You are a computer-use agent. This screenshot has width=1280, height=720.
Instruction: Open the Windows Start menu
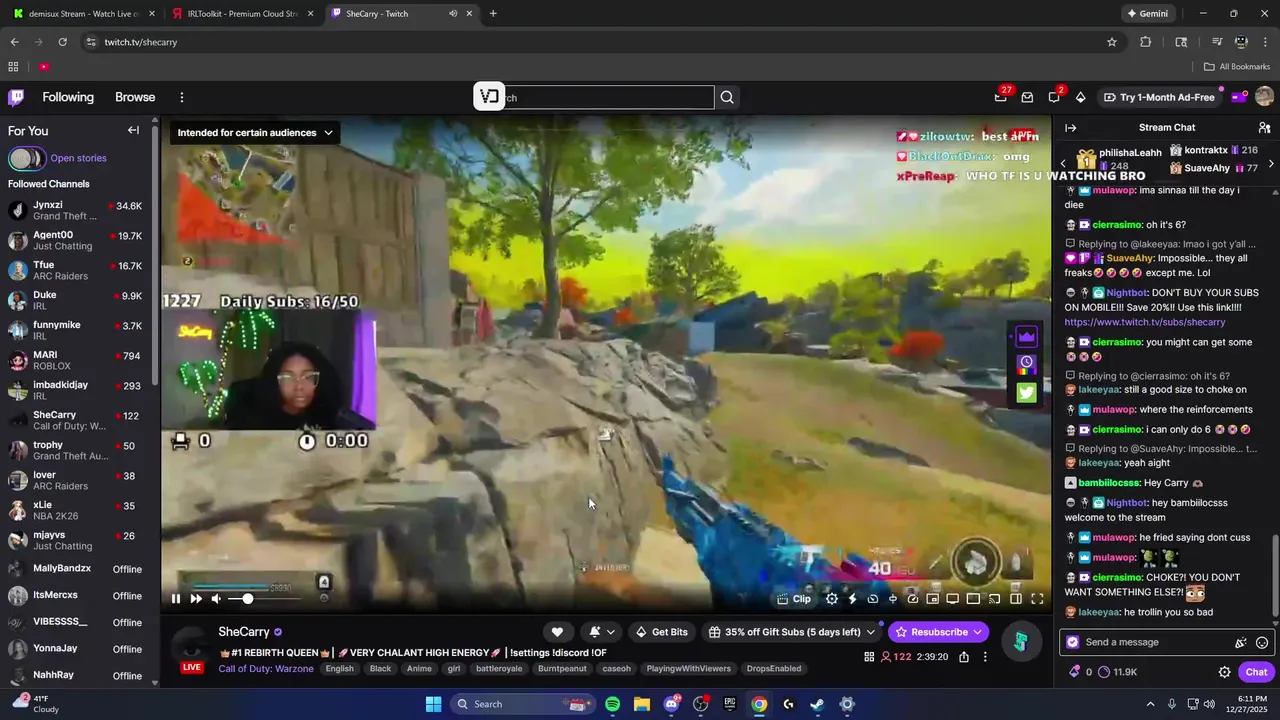tap(433, 704)
